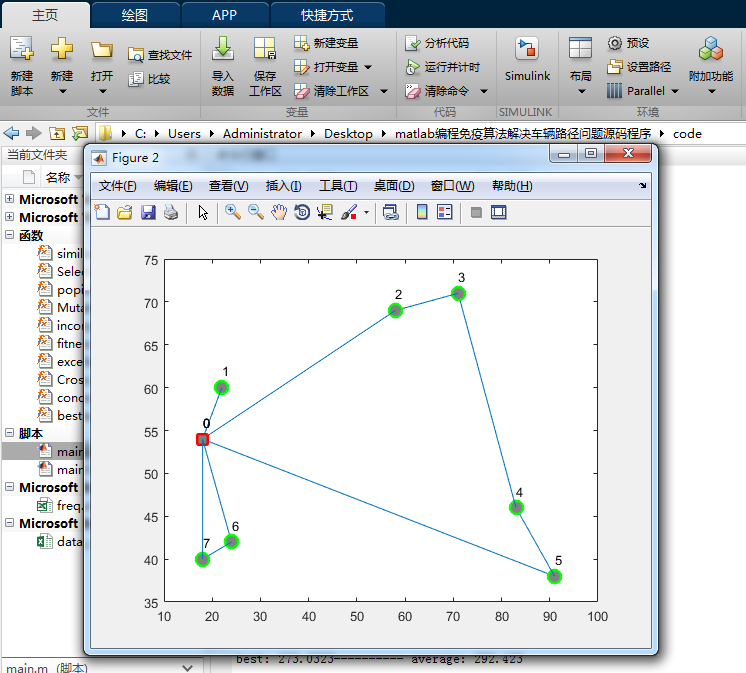
Task: Expand the first Microsoft group
Action: [10, 198]
